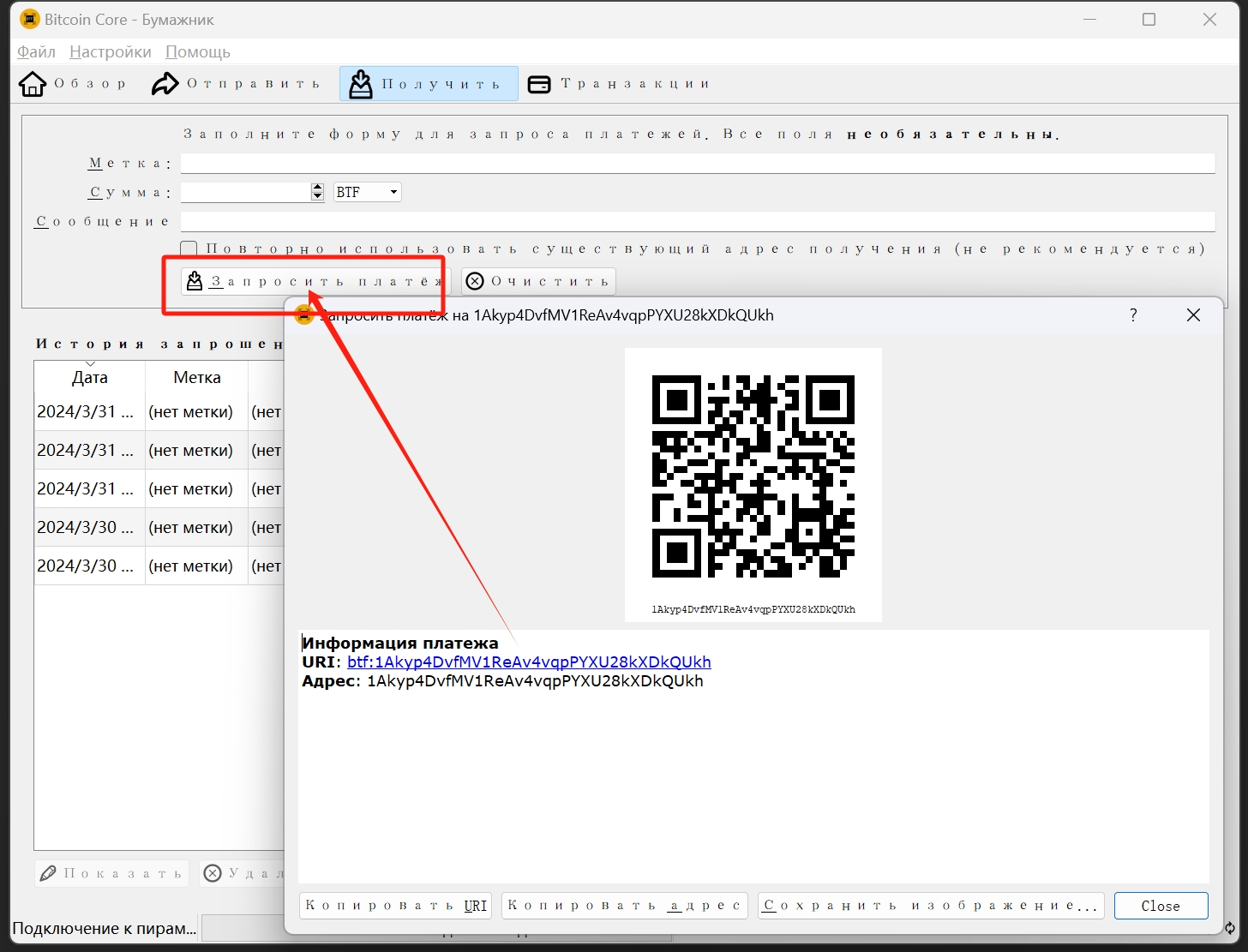Click the question mark help button in dialog

[1133, 315]
